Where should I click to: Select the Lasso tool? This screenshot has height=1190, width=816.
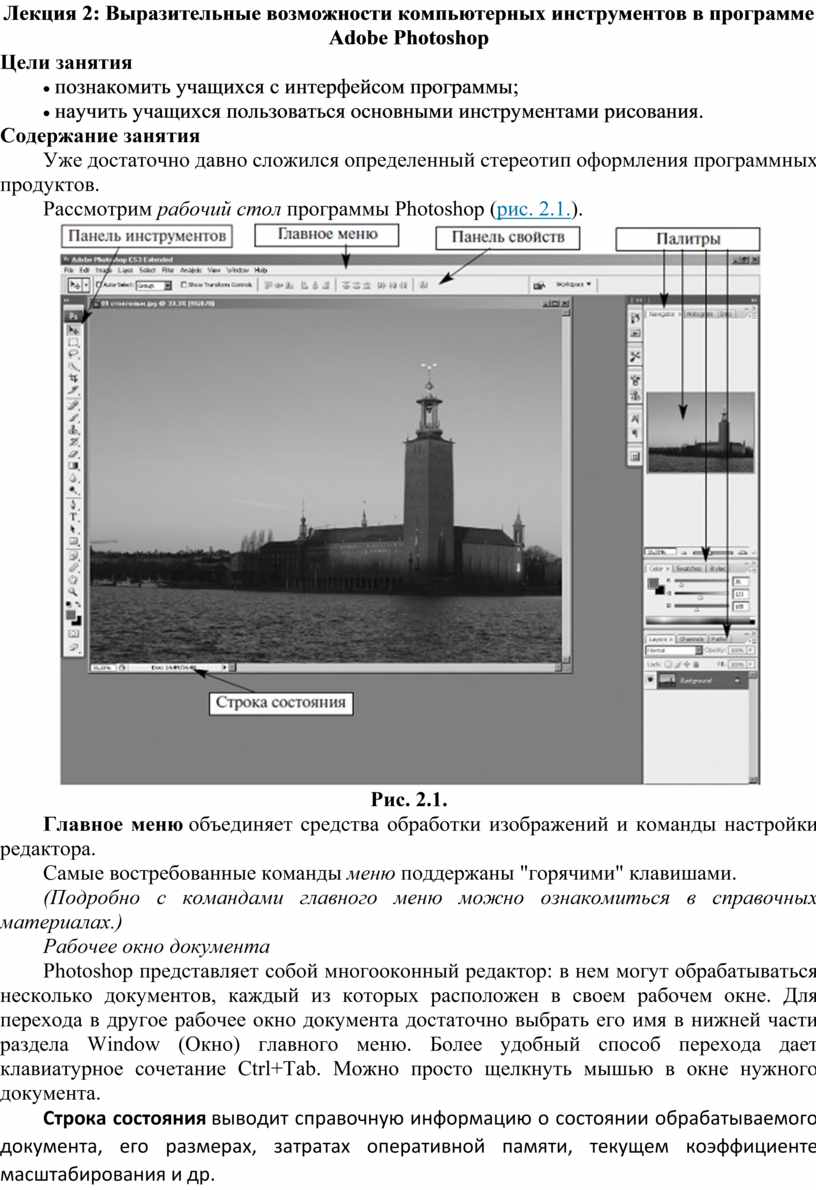tap(74, 354)
